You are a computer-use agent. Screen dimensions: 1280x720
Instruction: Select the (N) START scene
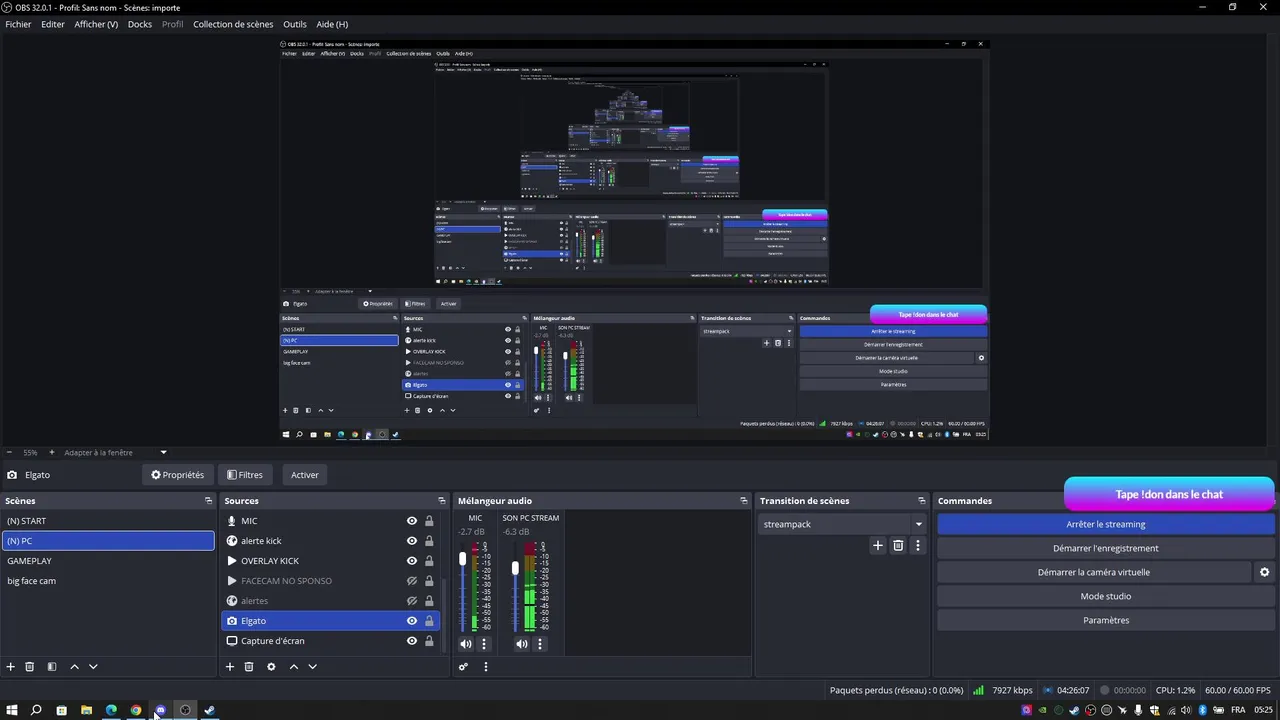tap(108, 521)
